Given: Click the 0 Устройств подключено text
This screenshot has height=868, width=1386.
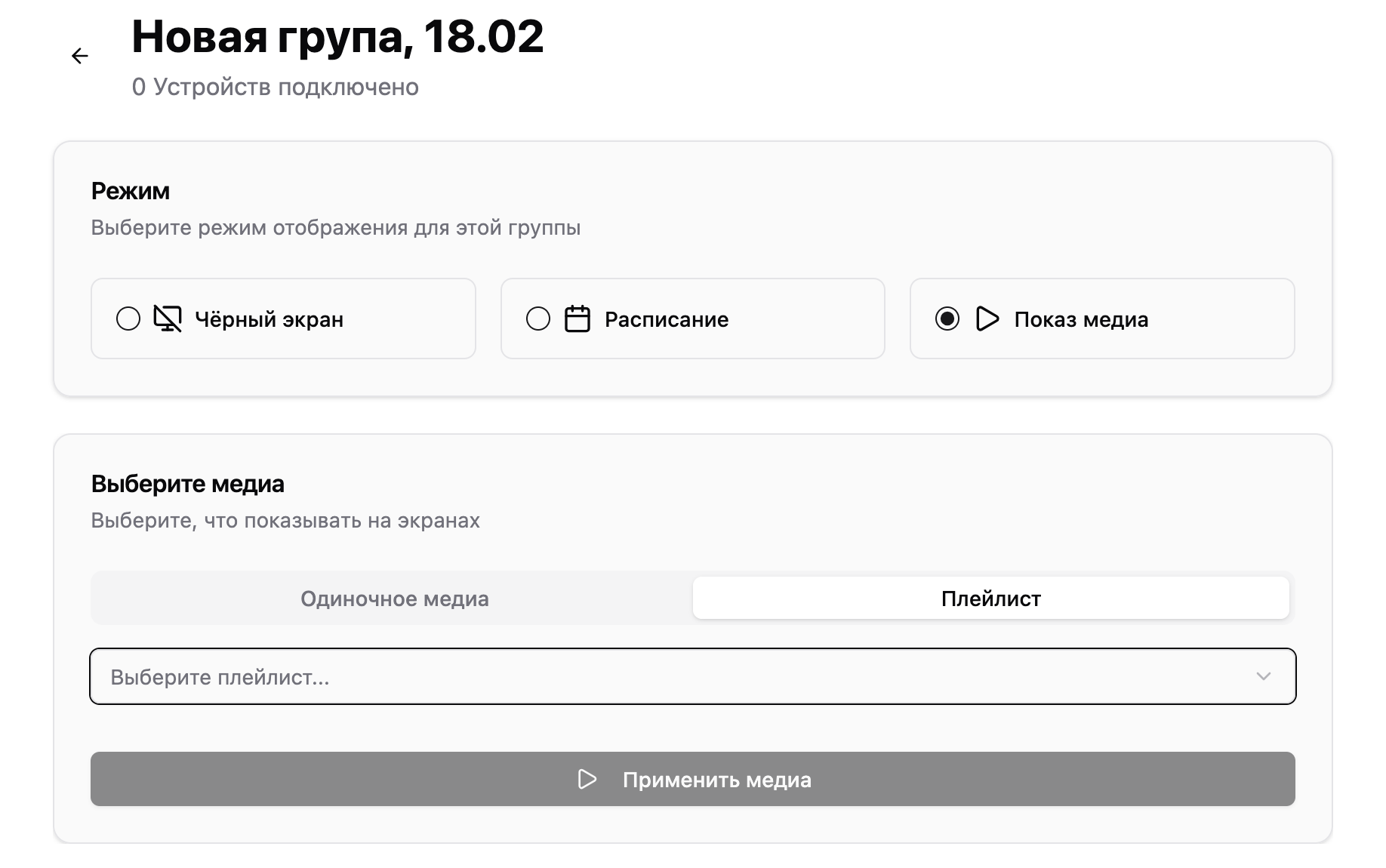Looking at the screenshot, I should (275, 87).
